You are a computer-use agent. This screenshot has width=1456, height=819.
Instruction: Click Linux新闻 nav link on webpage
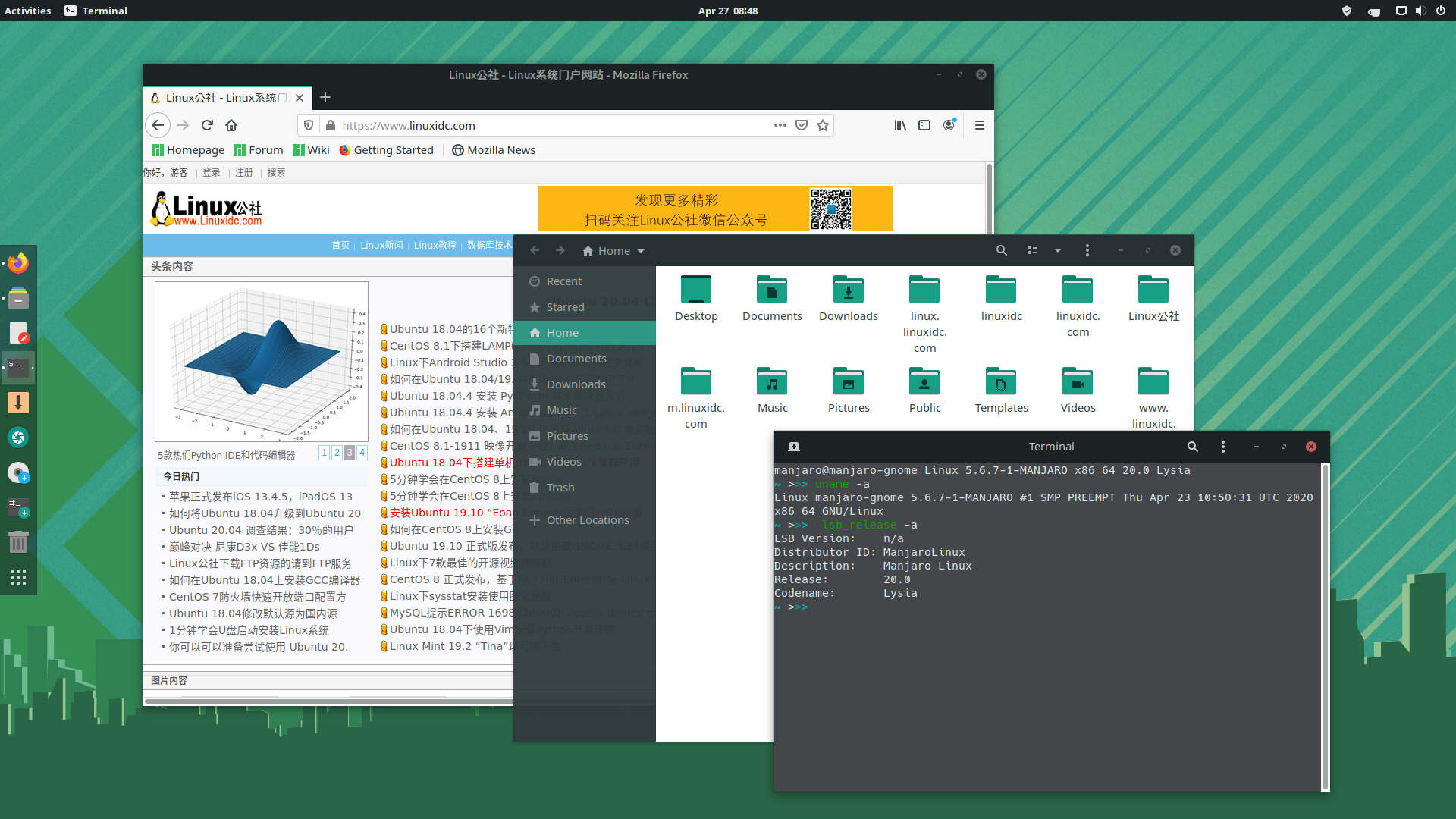point(381,245)
